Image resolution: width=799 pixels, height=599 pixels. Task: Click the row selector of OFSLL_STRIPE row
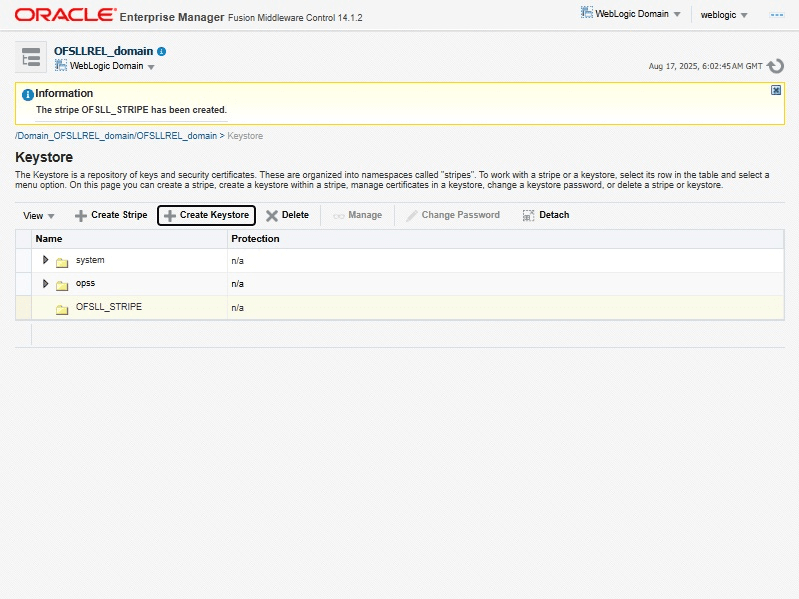click(x=23, y=308)
